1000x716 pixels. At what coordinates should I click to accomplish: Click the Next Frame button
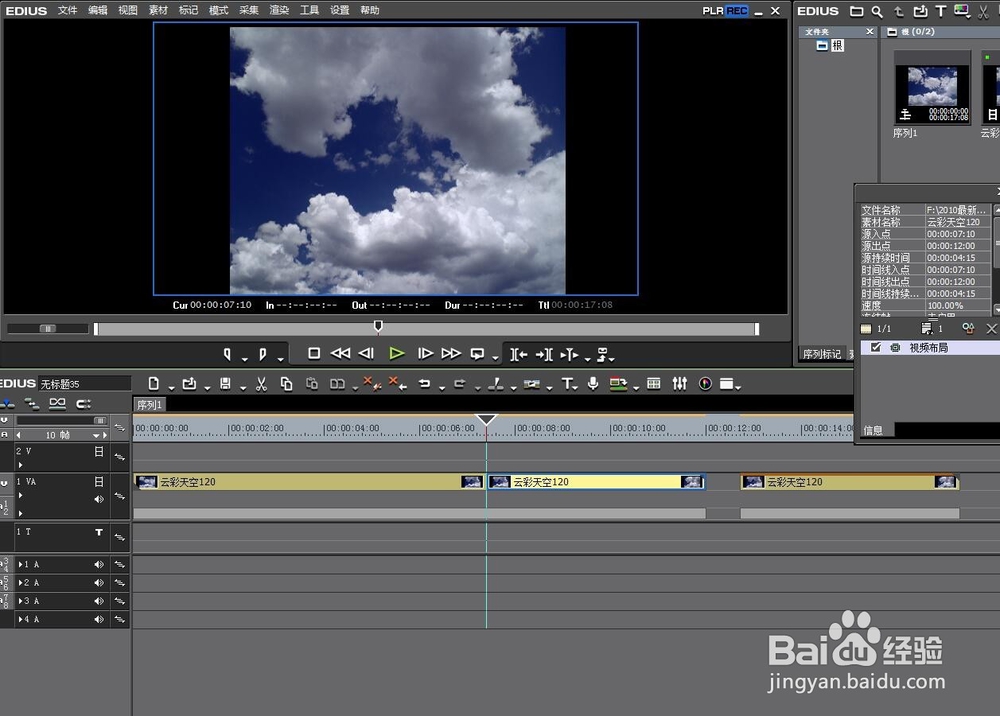pos(425,353)
